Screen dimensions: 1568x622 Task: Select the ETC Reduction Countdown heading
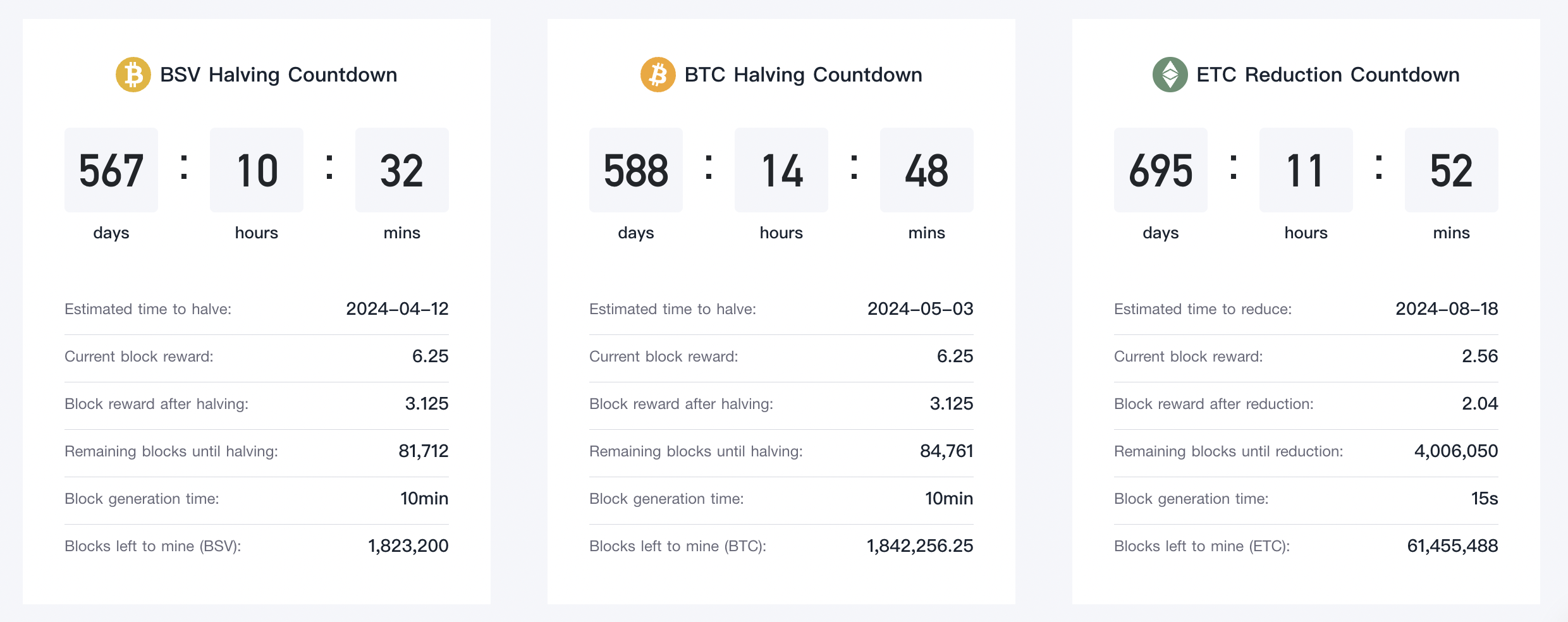click(x=1328, y=75)
